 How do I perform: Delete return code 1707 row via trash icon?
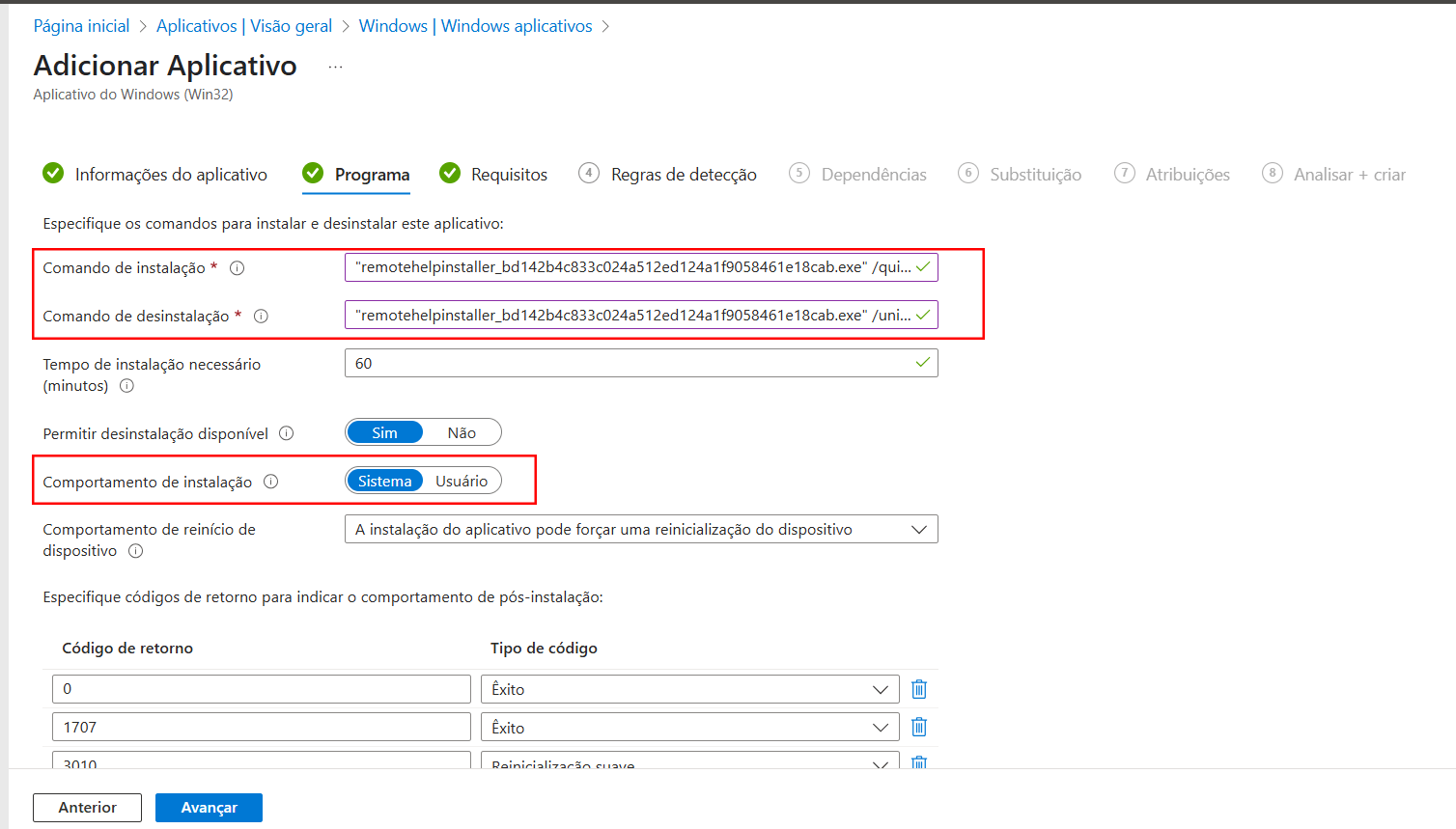[919, 727]
